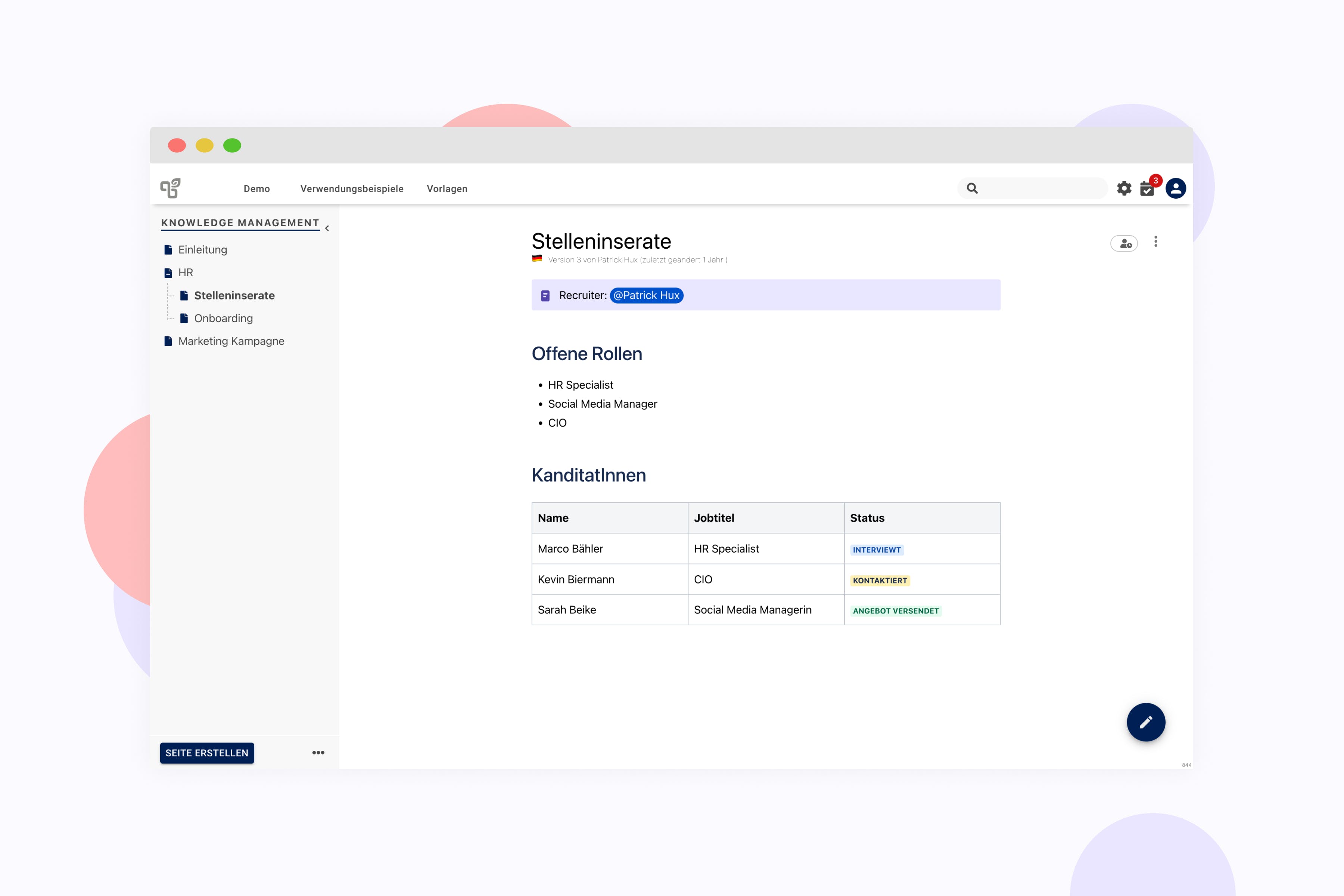
Task: Click the German flag language icon
Action: 537,259
